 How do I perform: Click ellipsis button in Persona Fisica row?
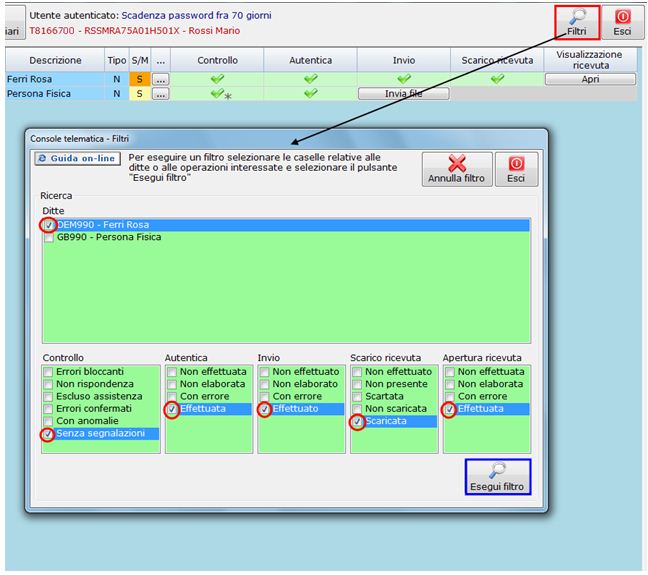(161, 94)
